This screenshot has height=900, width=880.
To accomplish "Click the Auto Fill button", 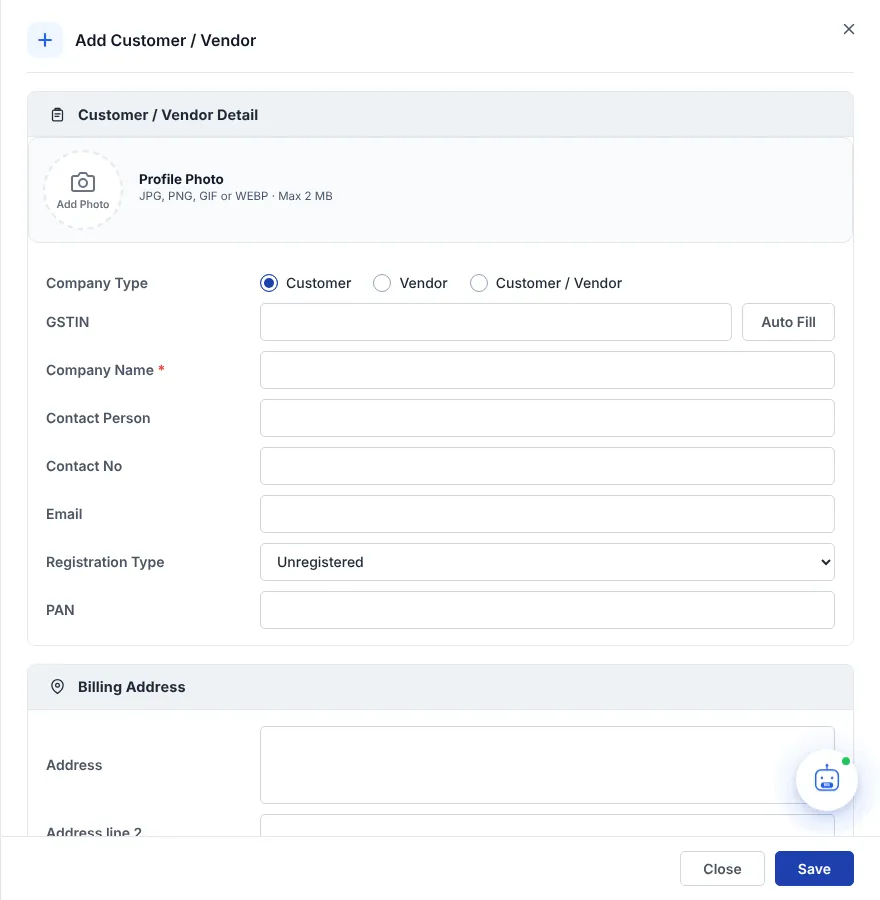I will point(788,322).
